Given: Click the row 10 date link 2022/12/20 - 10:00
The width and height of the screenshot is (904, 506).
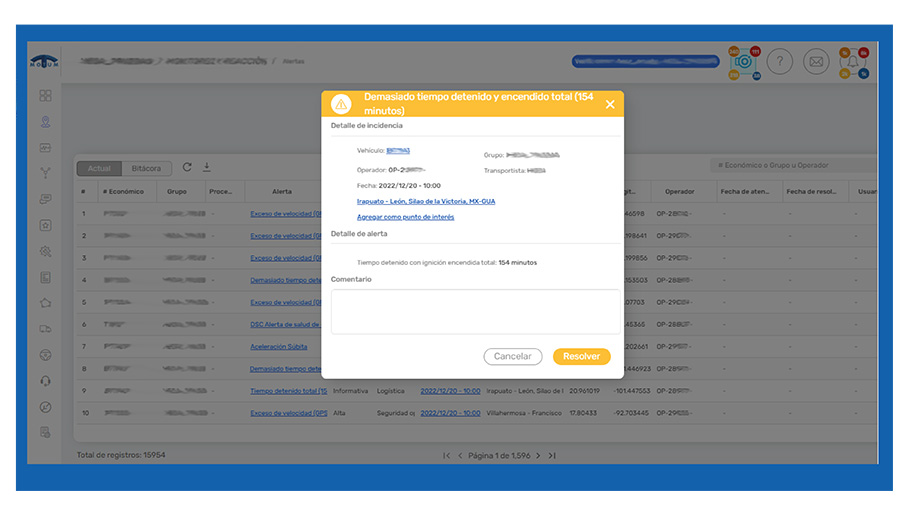Looking at the screenshot, I should tap(450, 413).
